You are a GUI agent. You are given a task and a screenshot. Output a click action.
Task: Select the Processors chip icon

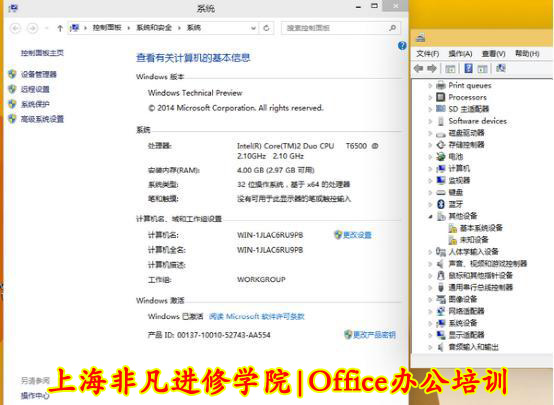441,97
